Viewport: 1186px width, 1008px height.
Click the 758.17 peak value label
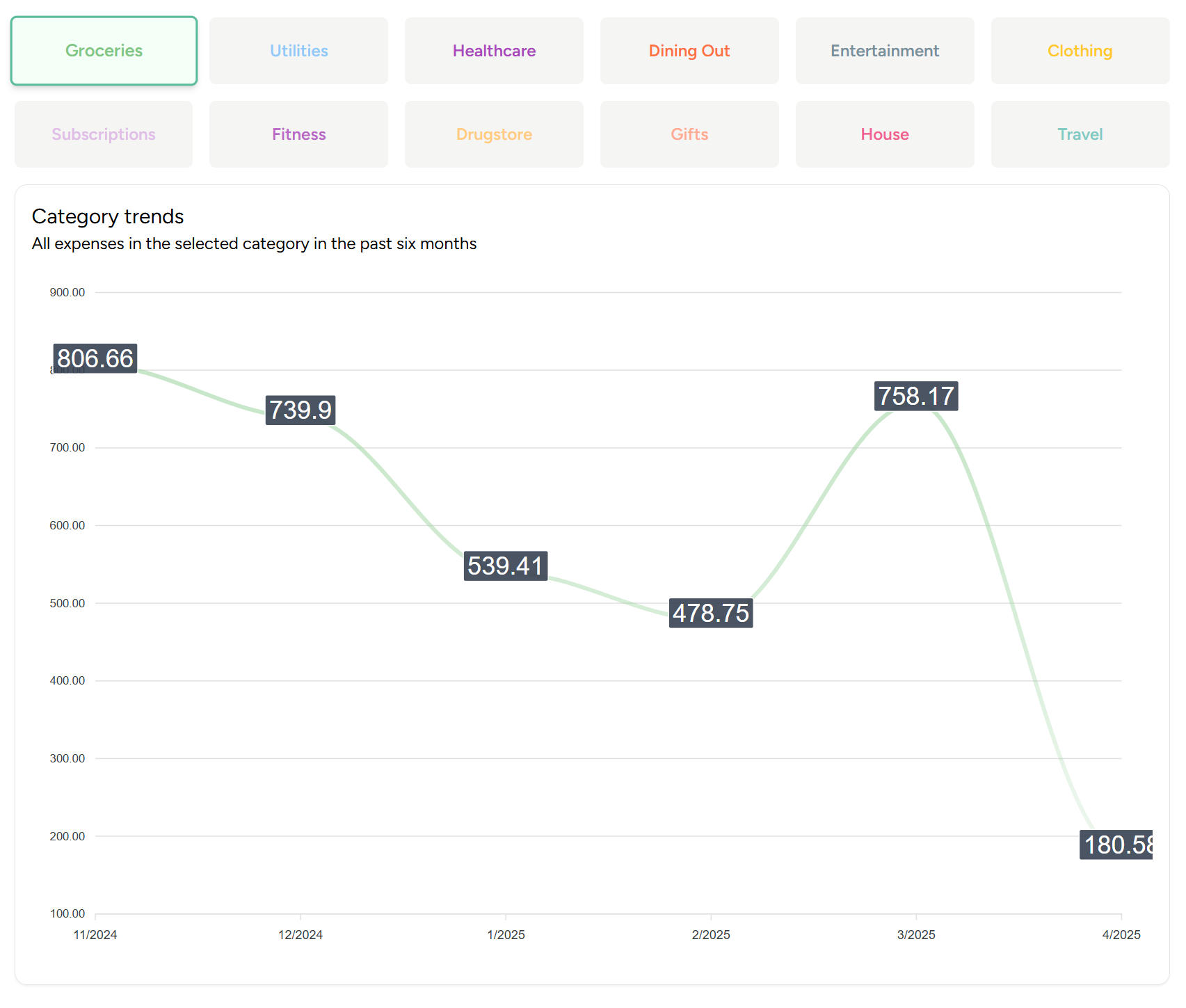(915, 395)
